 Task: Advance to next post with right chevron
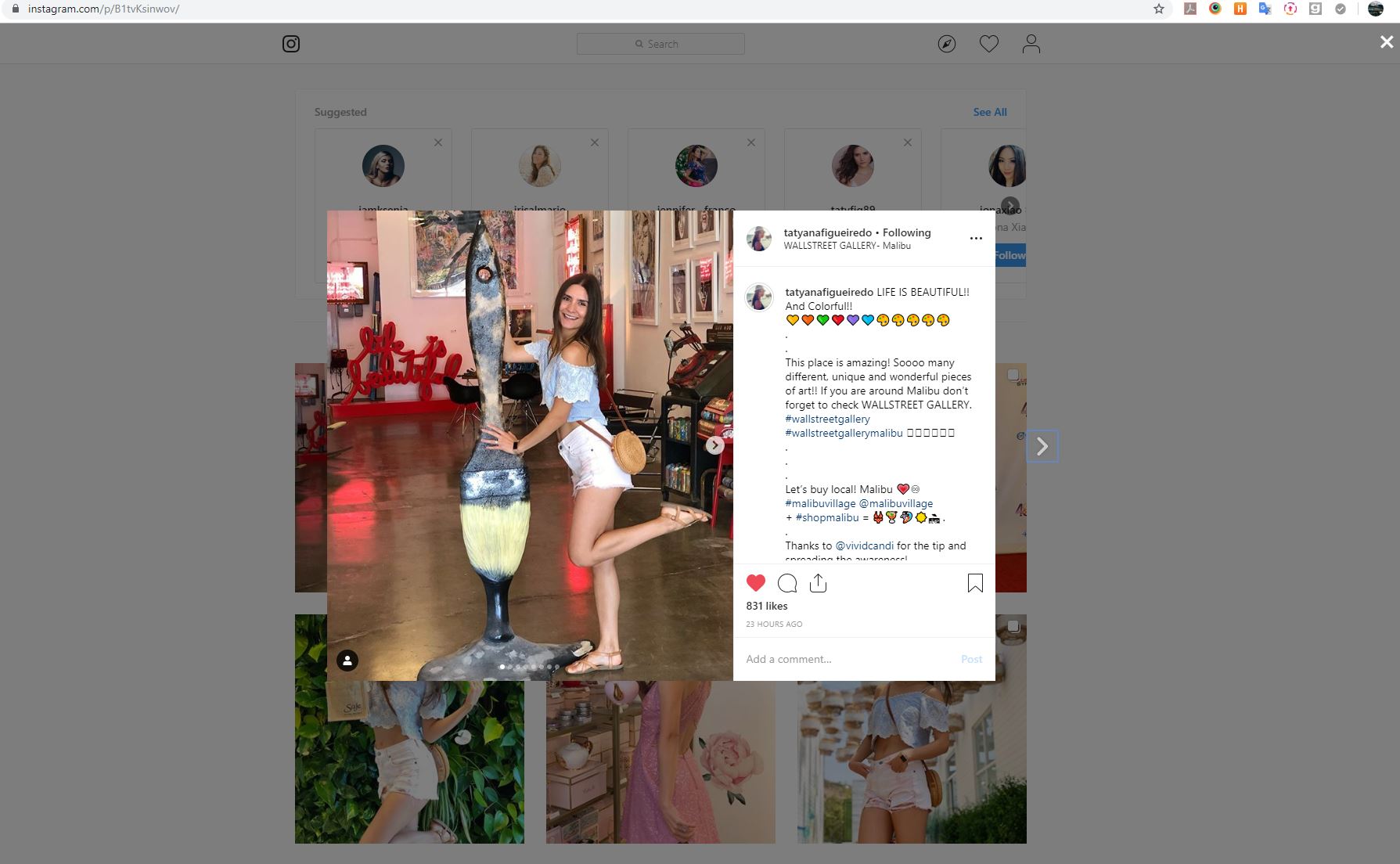[x=1042, y=446]
